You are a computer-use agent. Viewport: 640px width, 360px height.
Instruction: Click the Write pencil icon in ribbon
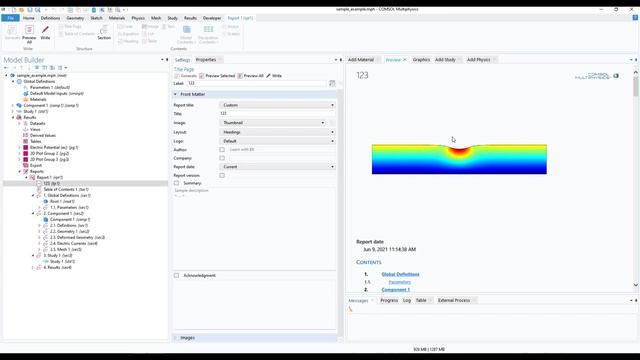pyautogui.click(x=45, y=30)
